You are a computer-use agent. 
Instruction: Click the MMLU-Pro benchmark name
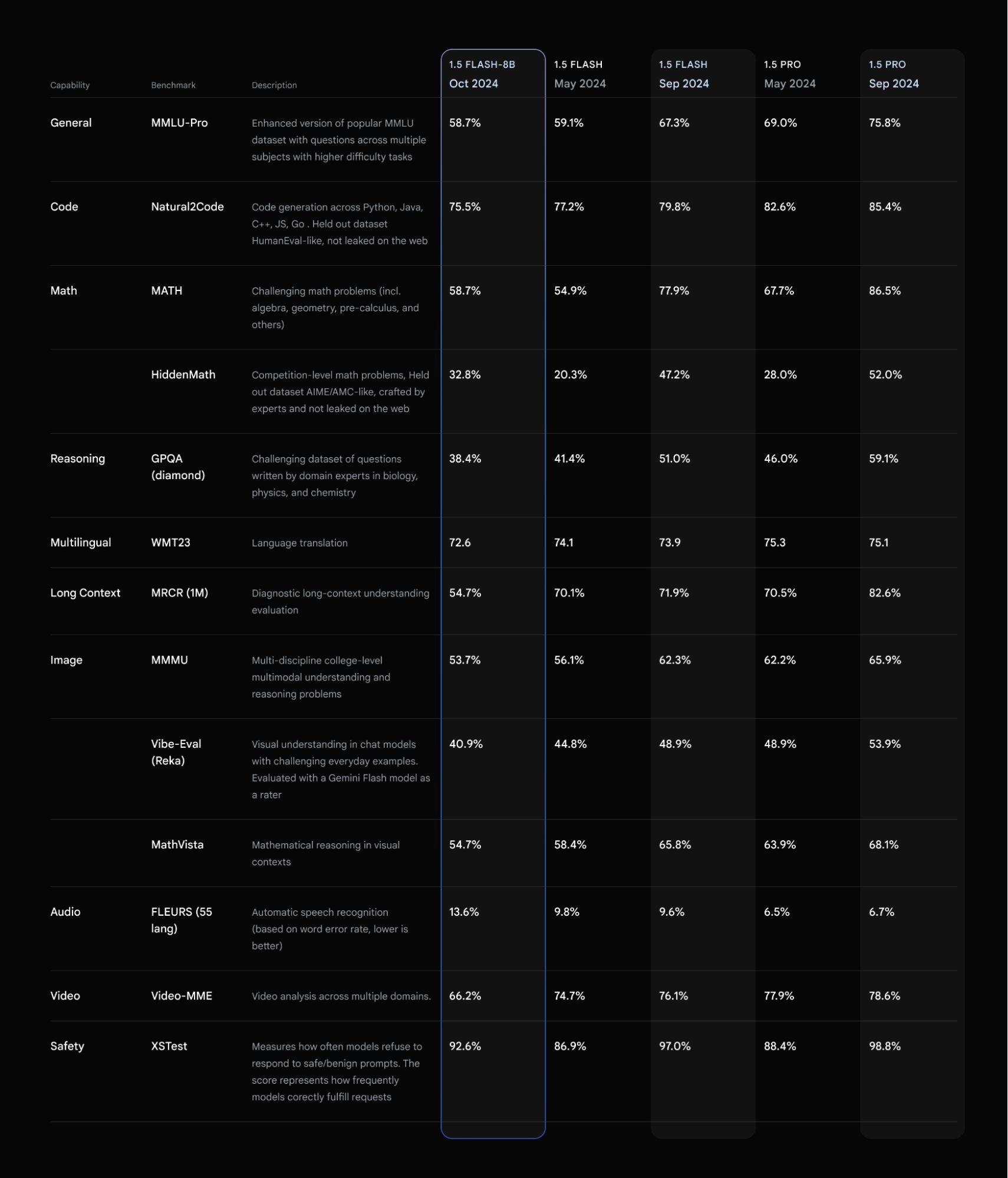point(179,123)
